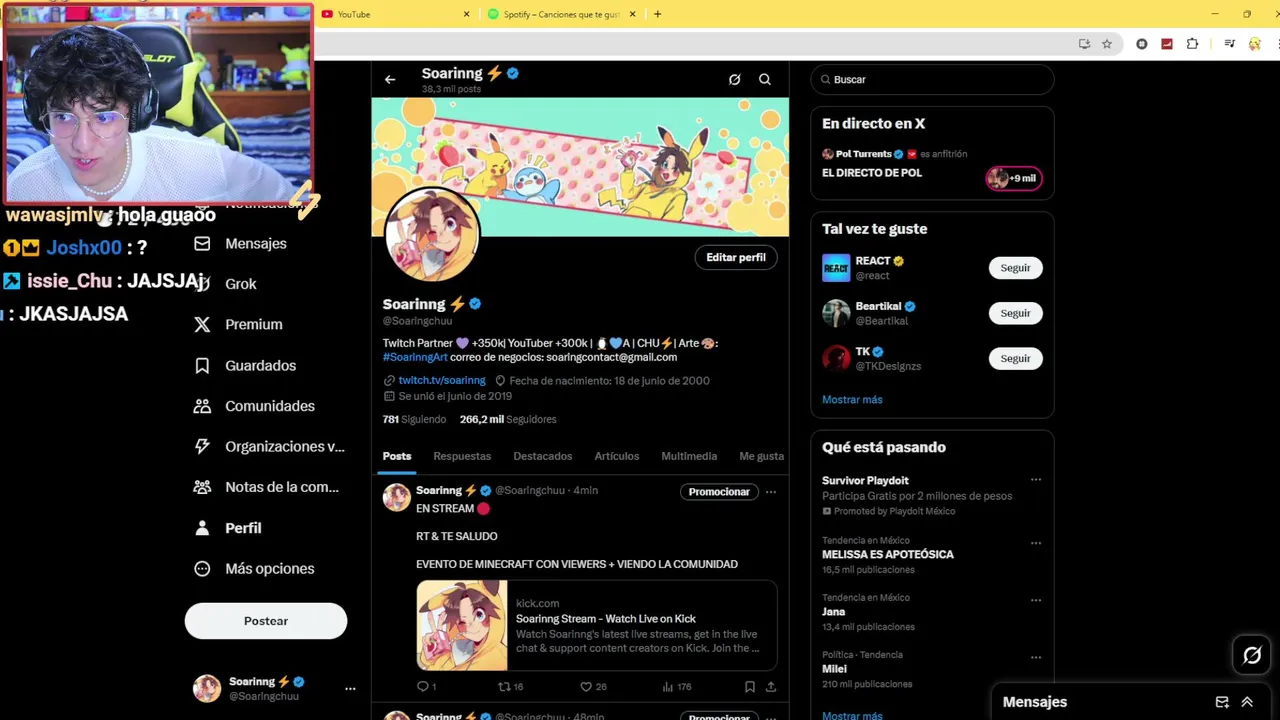Switch to the Artículos tab
1280x720 pixels.
pos(617,457)
